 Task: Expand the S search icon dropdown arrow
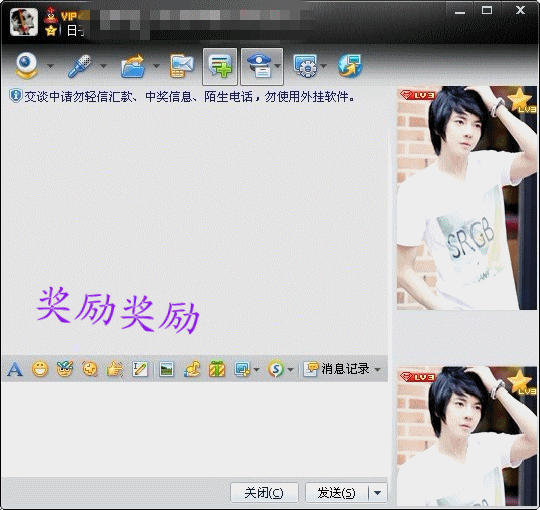[290, 370]
